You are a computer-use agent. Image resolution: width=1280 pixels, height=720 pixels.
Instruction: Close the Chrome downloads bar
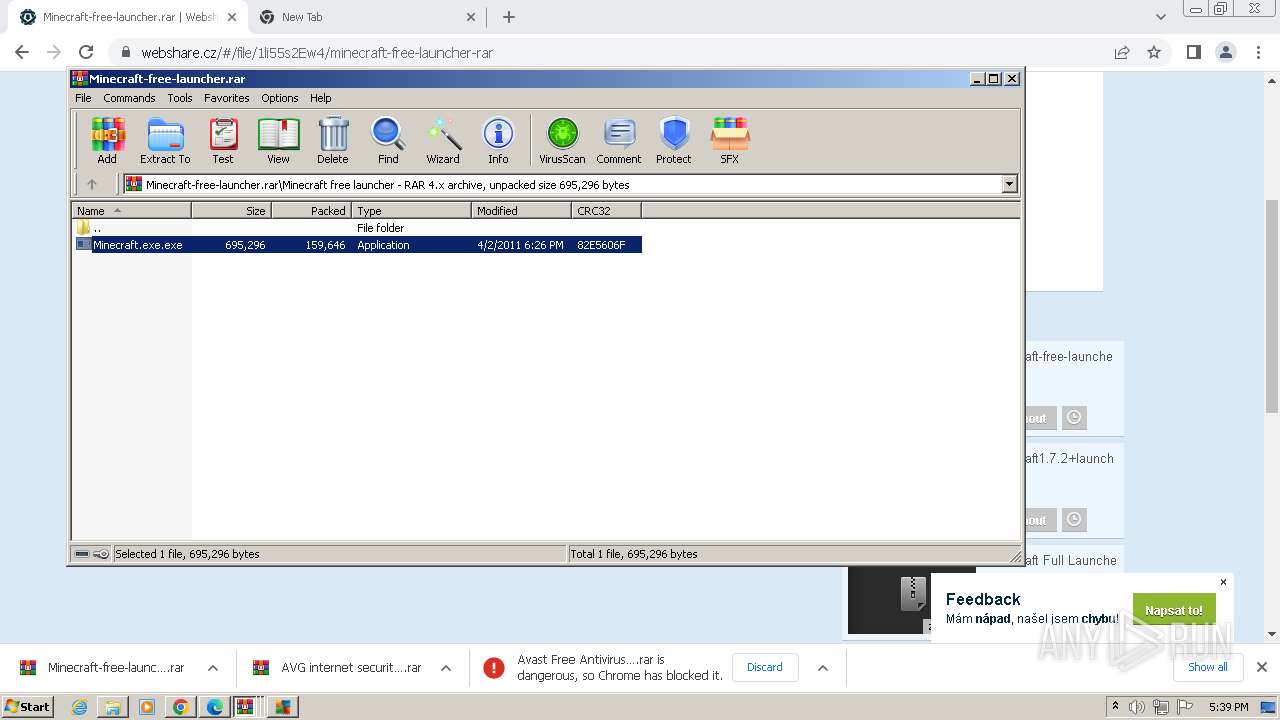[x=1262, y=667]
